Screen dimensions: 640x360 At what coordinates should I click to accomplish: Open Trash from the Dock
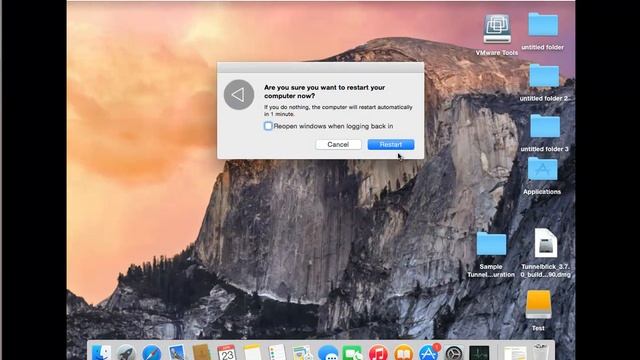[540, 353]
